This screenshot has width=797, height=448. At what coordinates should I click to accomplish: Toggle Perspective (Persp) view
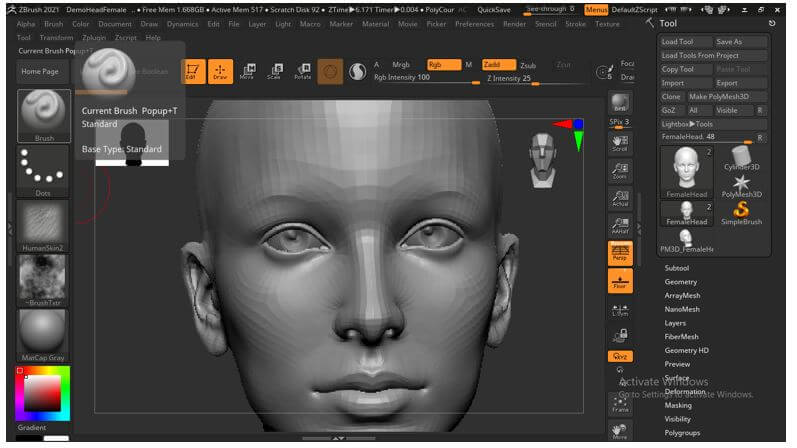[x=620, y=253]
